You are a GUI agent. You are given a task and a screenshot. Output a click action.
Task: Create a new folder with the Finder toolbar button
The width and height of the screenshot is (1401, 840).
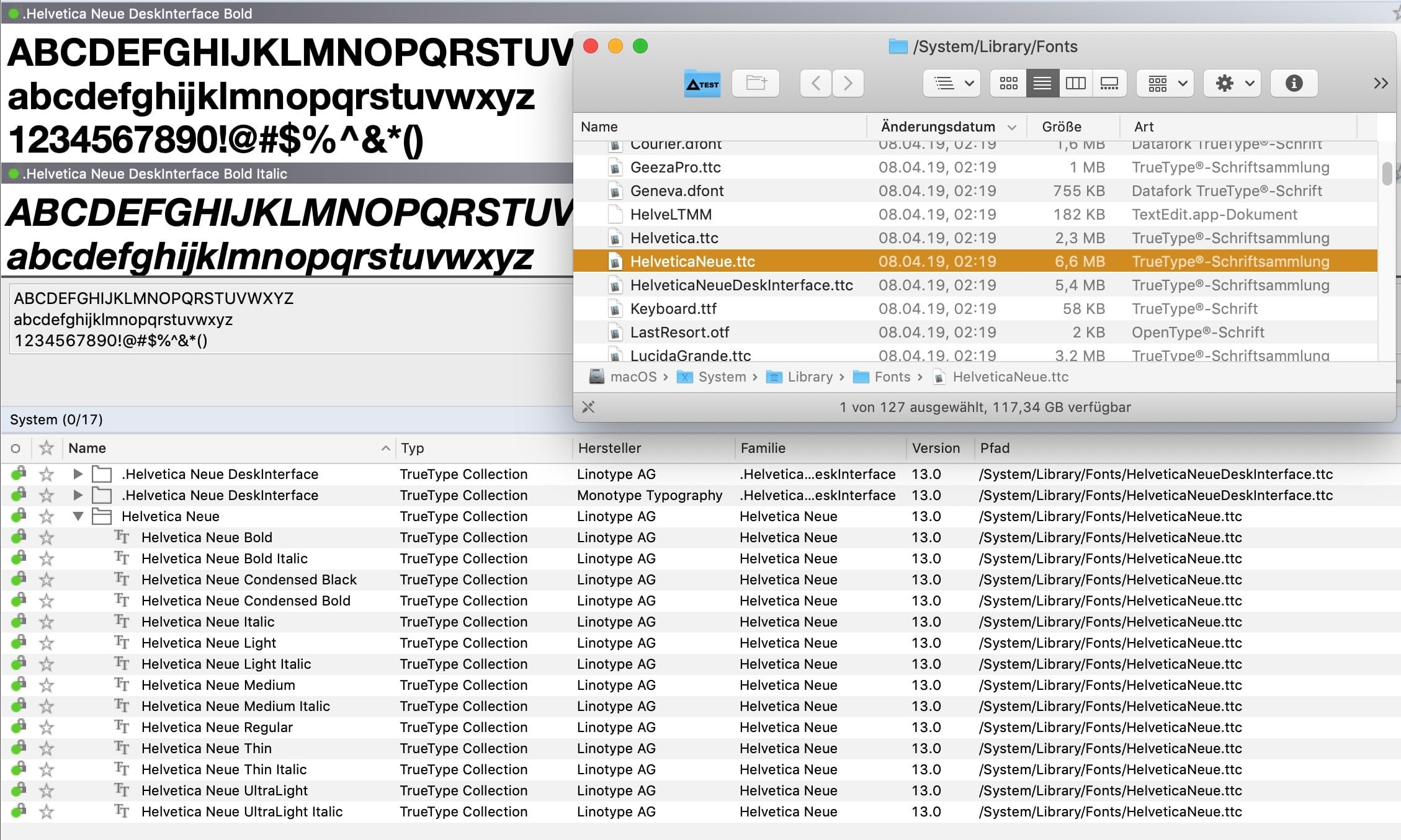point(756,83)
